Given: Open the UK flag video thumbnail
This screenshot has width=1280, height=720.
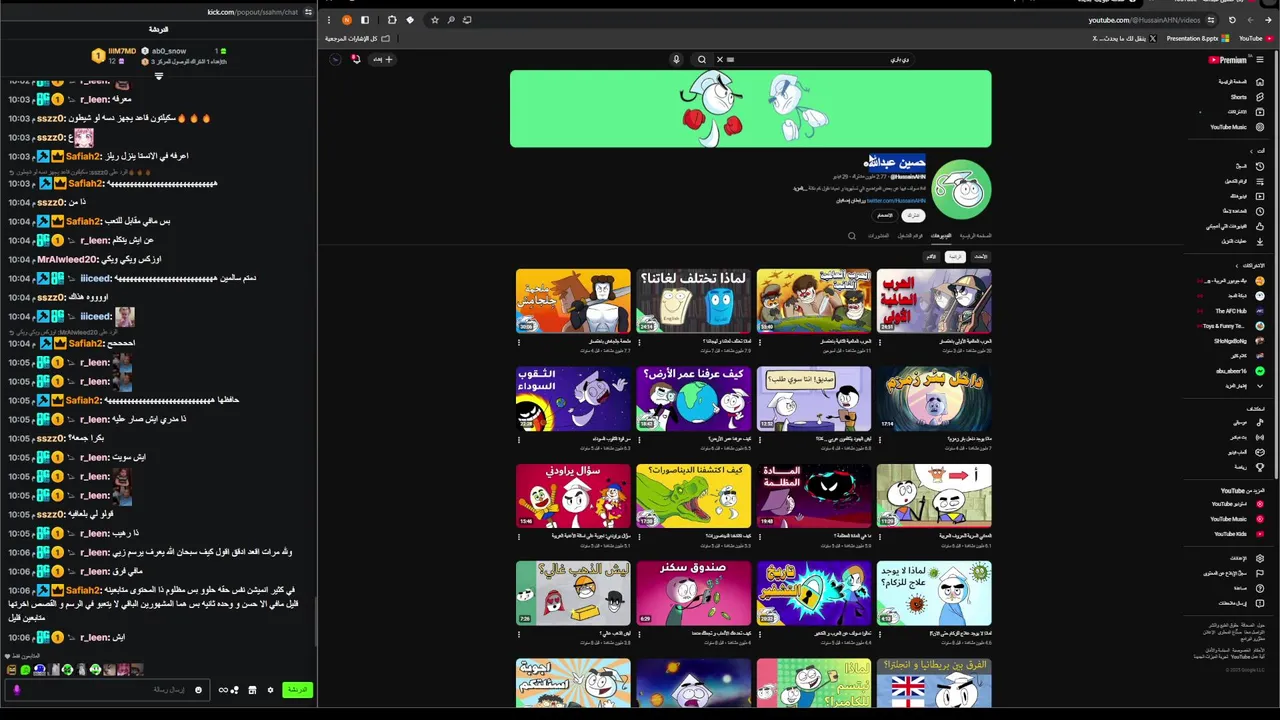Looking at the screenshot, I should pyautogui.click(x=934, y=683).
